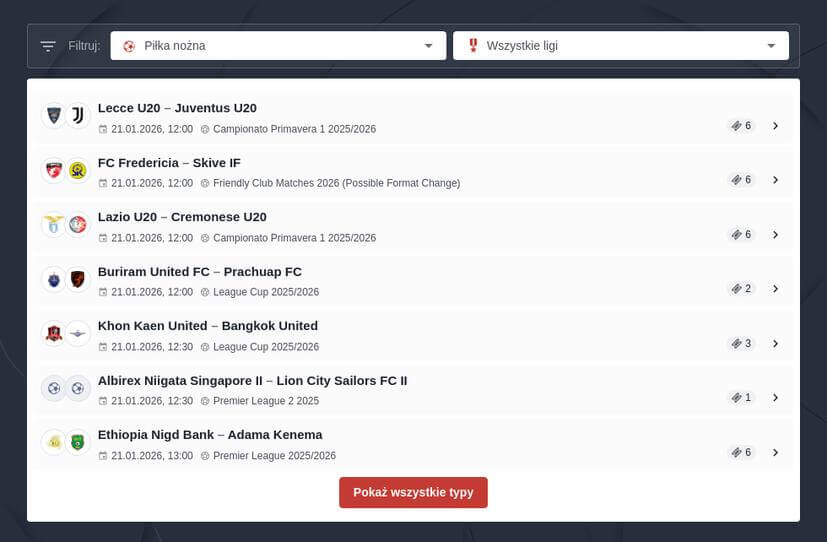
Task: Click the Khon Kaen United team logo
Action: point(54,333)
